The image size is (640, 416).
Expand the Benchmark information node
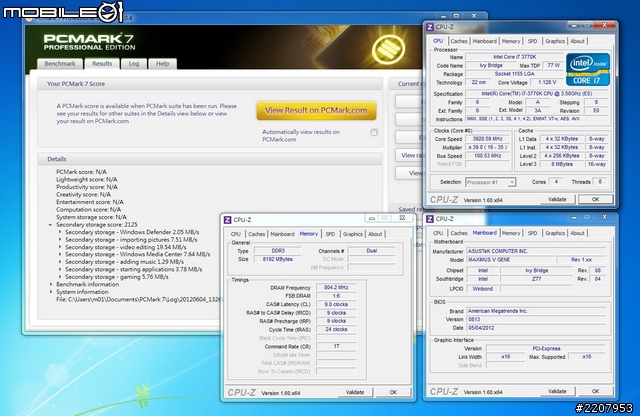point(51,285)
